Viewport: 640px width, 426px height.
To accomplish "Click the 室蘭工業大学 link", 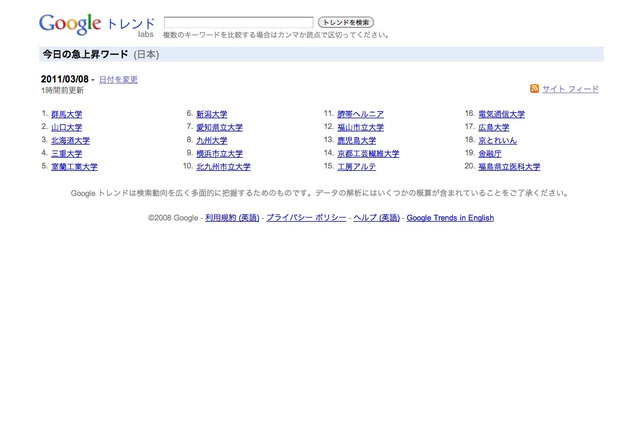I will coord(74,167).
